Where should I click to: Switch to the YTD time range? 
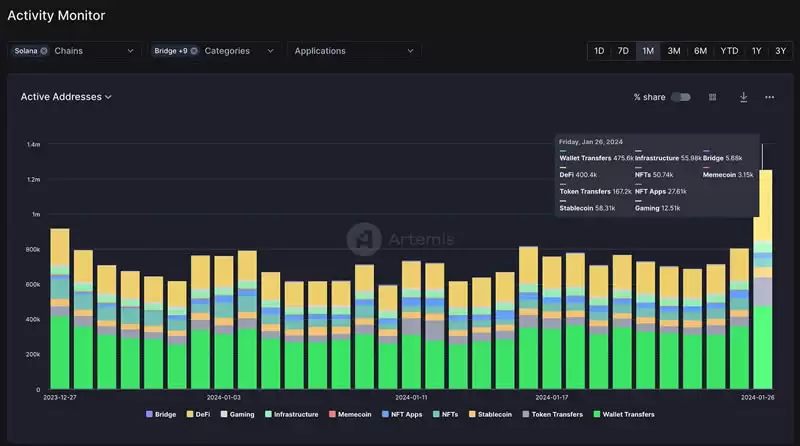coord(729,51)
